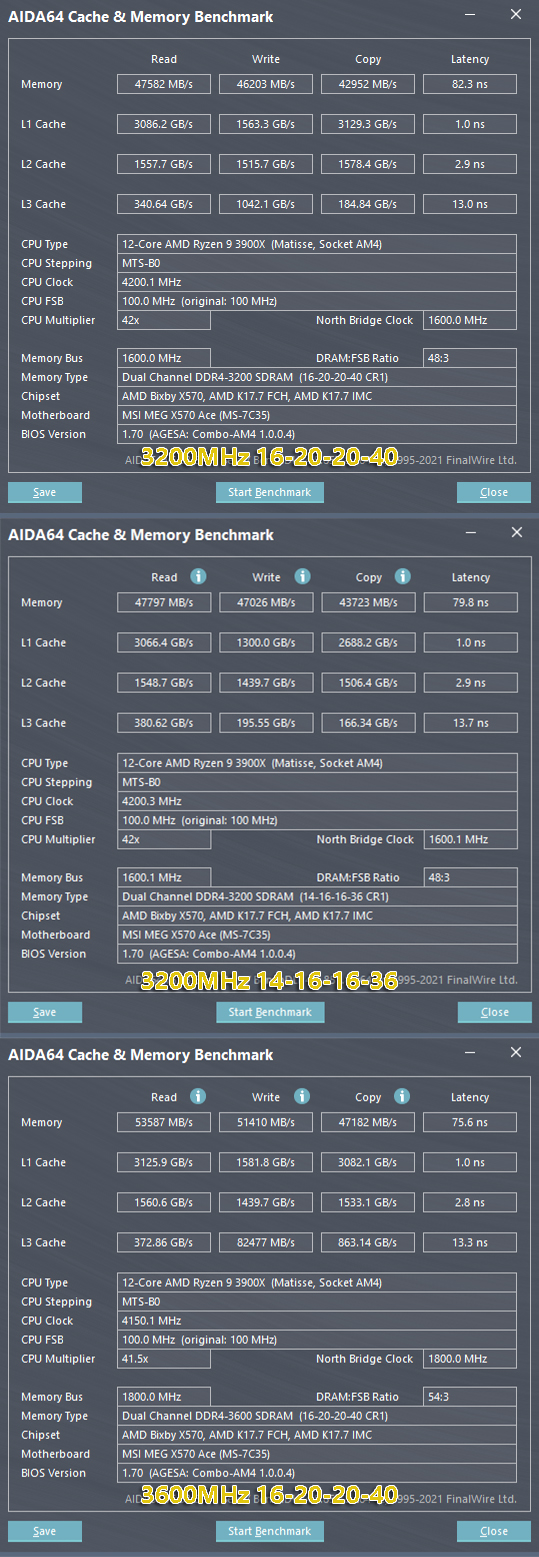
Task: Click the L1 write value 1300.0 GB/s
Action: click(266, 642)
